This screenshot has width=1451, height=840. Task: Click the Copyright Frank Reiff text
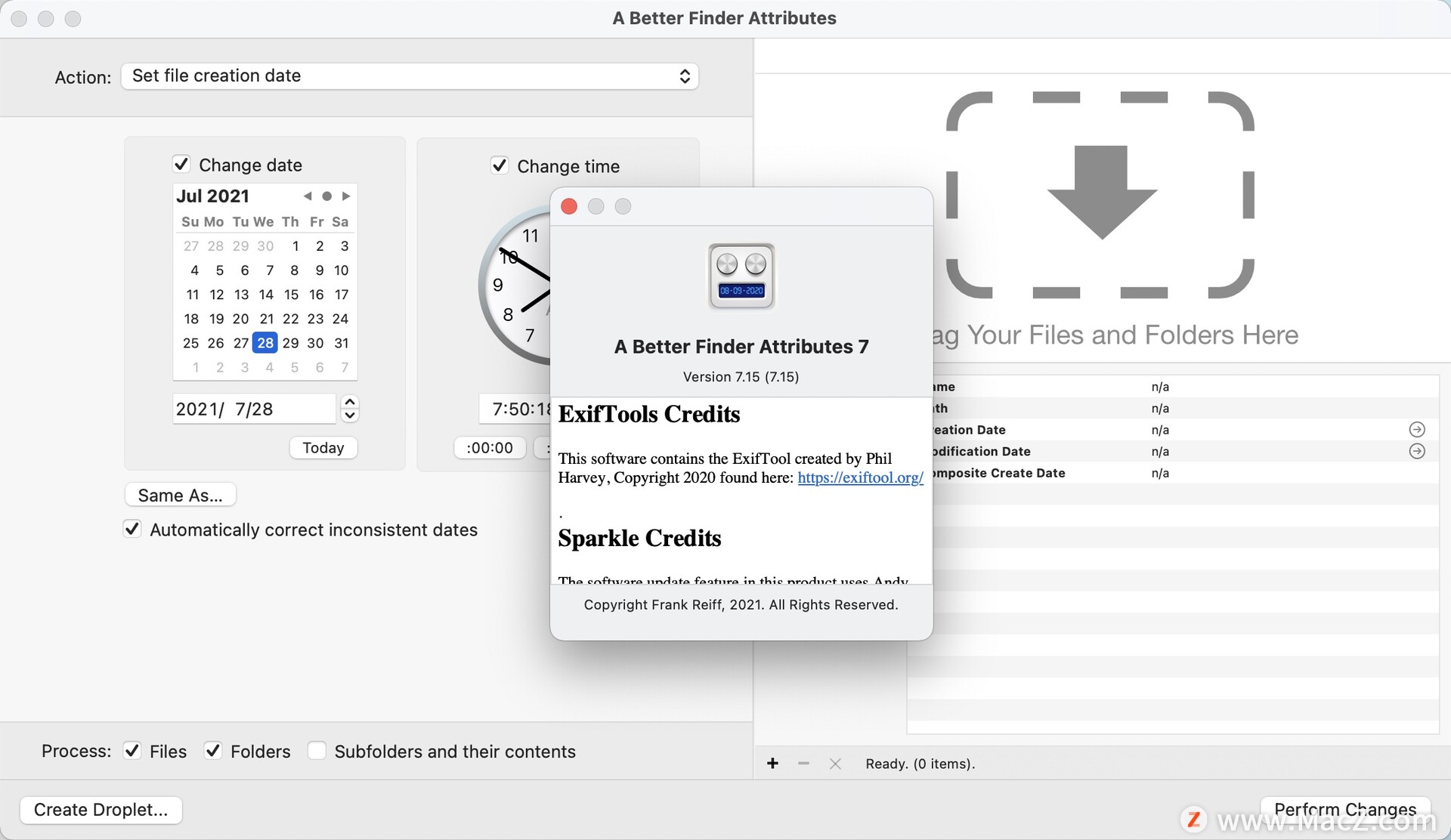[741, 604]
